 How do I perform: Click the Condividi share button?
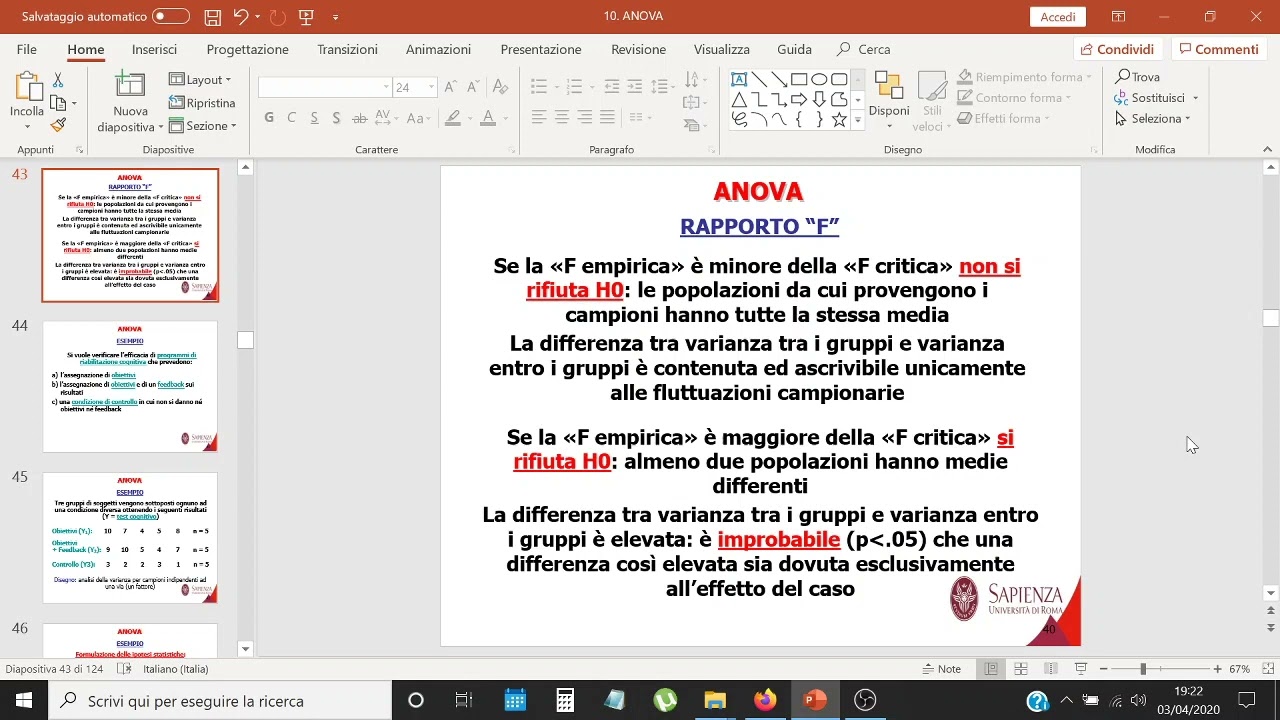click(1117, 49)
